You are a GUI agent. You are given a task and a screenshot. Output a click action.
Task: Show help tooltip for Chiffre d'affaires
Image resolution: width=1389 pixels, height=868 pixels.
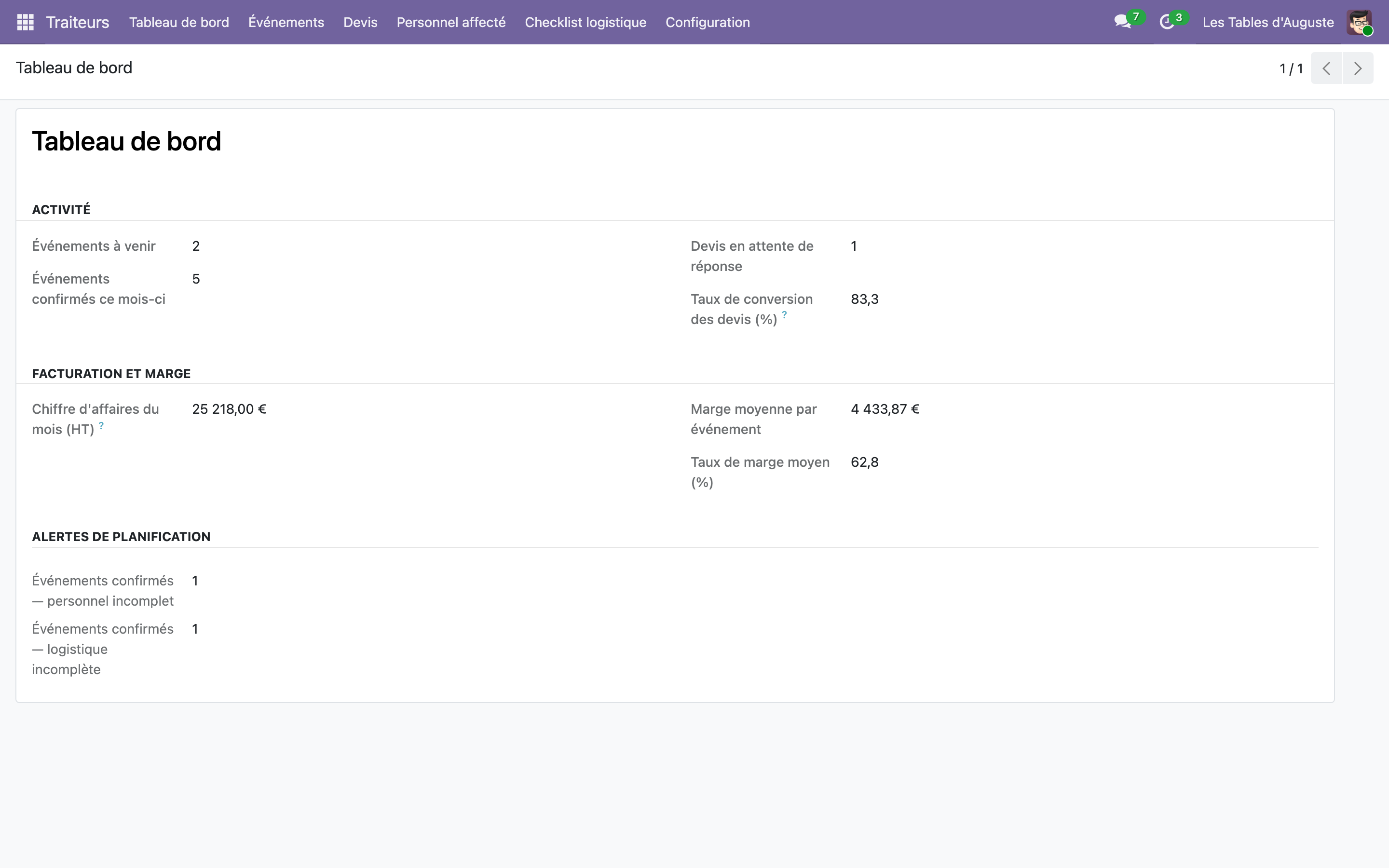click(x=101, y=425)
